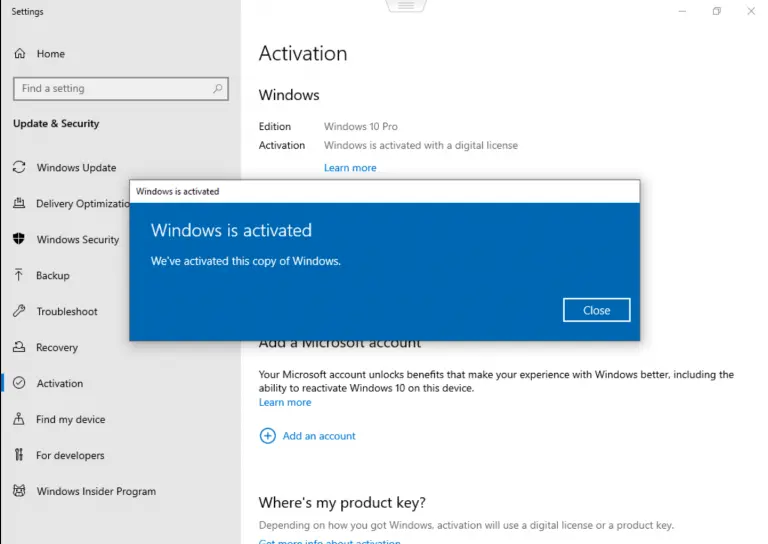Click the For developers icon
The image size is (768, 544).
(x=19, y=455)
